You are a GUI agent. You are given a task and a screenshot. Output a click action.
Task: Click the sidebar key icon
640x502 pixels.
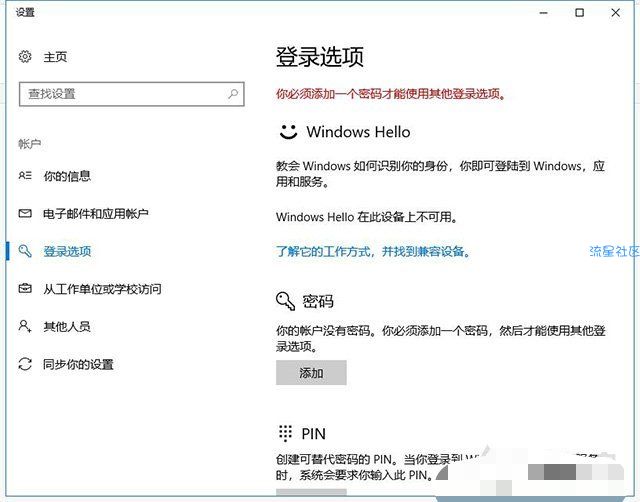point(25,251)
